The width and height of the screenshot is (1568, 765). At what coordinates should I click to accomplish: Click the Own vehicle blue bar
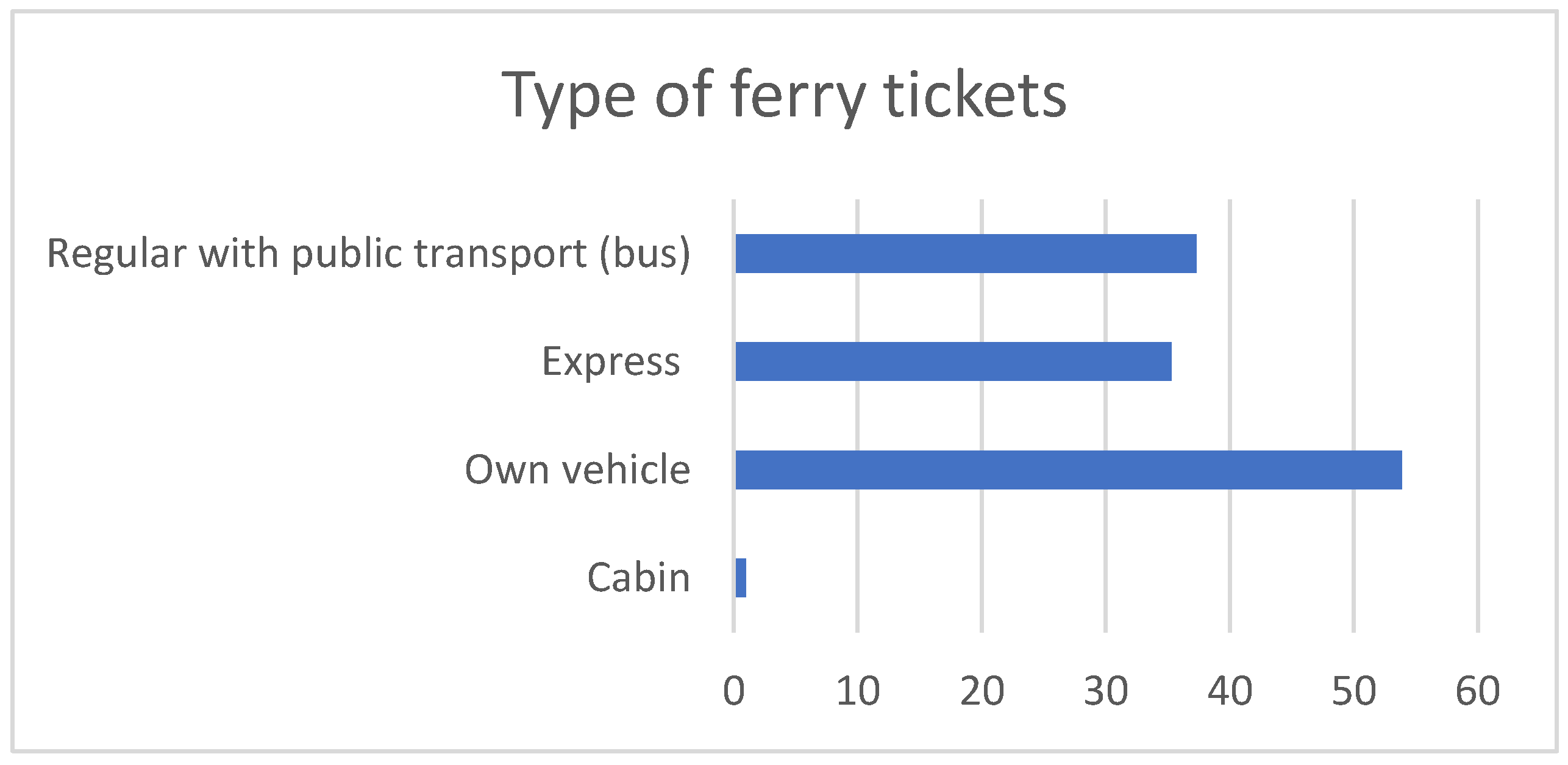tap(1068, 470)
